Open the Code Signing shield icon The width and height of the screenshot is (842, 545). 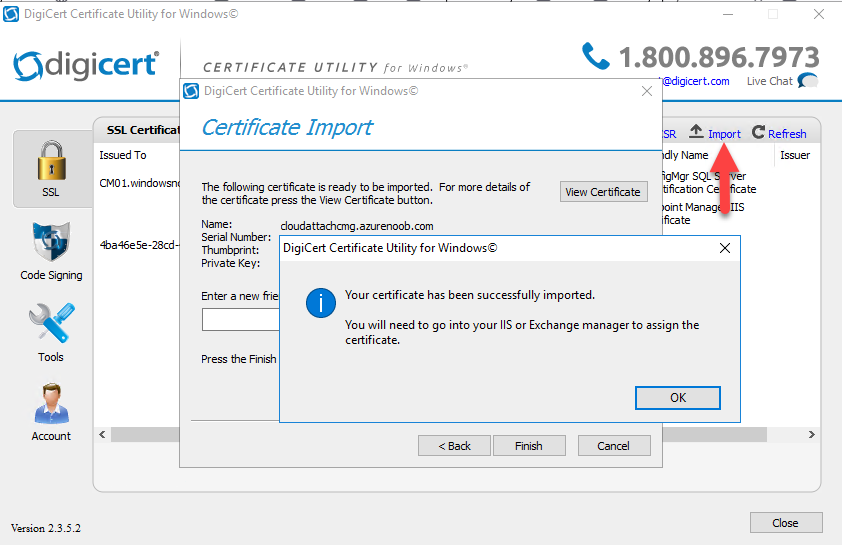tap(51, 241)
